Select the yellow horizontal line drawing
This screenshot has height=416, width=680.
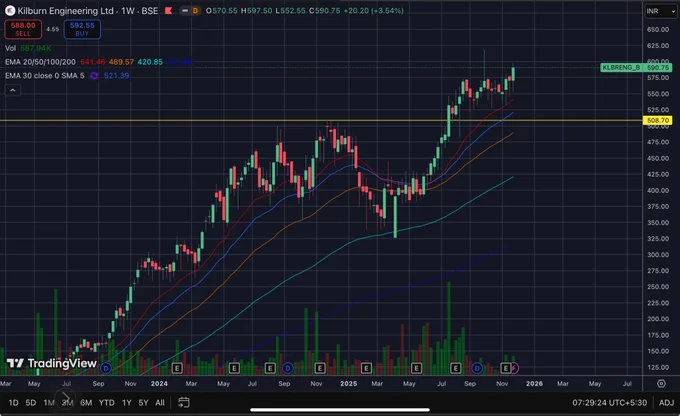click(x=321, y=121)
